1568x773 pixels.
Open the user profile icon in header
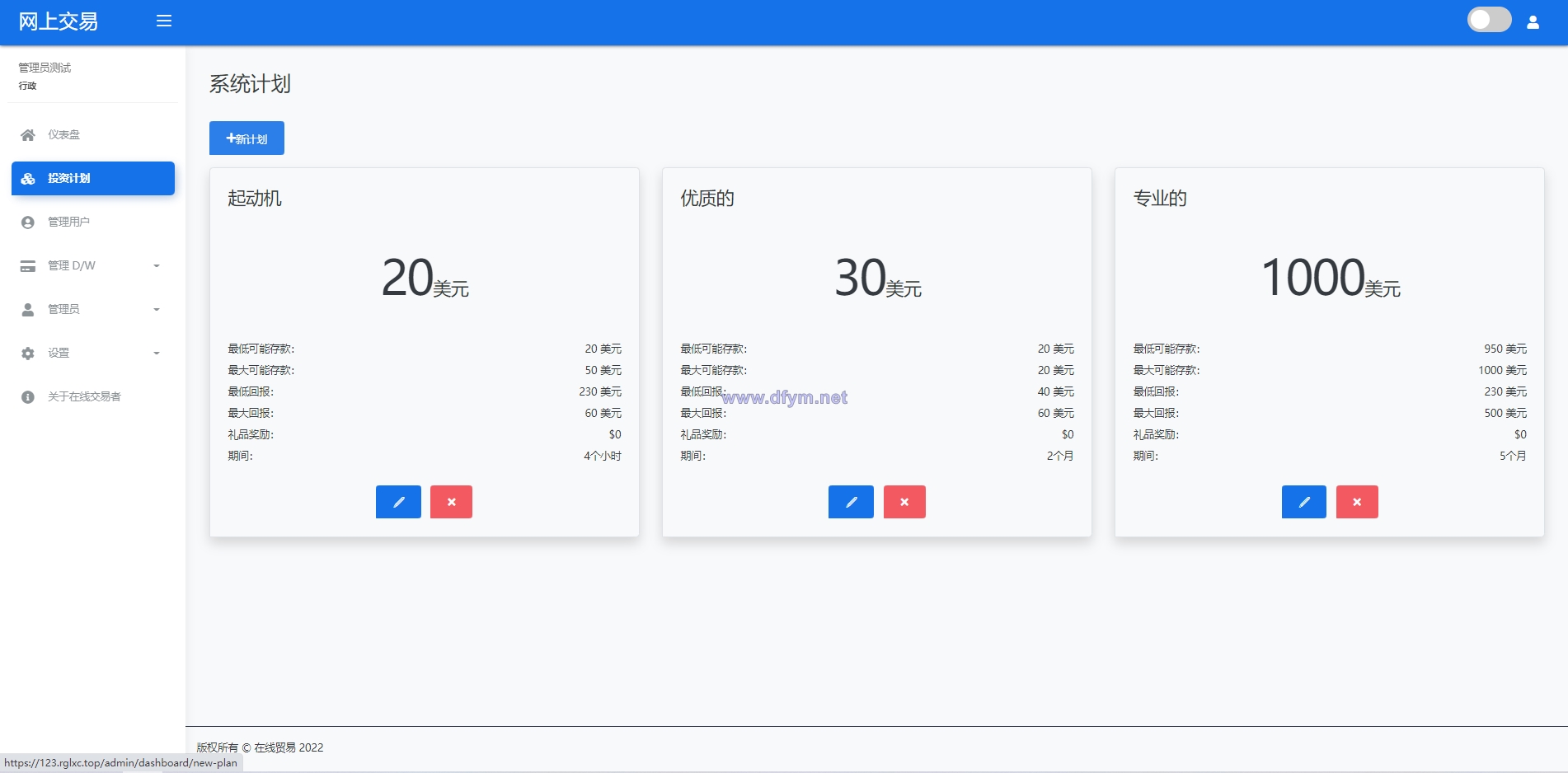point(1533,22)
